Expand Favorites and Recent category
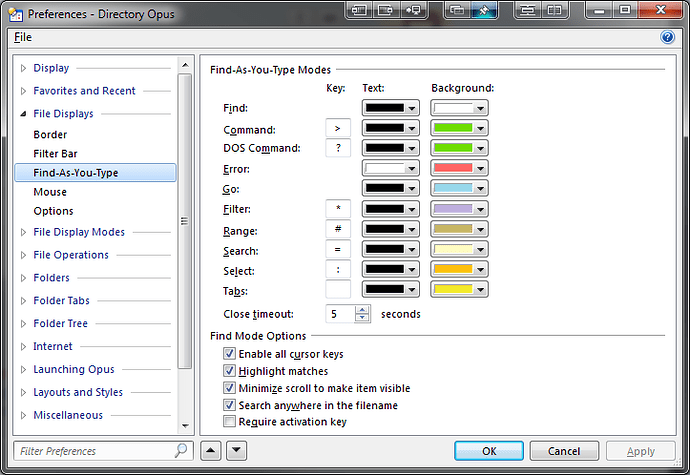Image resolution: width=690 pixels, height=475 pixels. 23,91
